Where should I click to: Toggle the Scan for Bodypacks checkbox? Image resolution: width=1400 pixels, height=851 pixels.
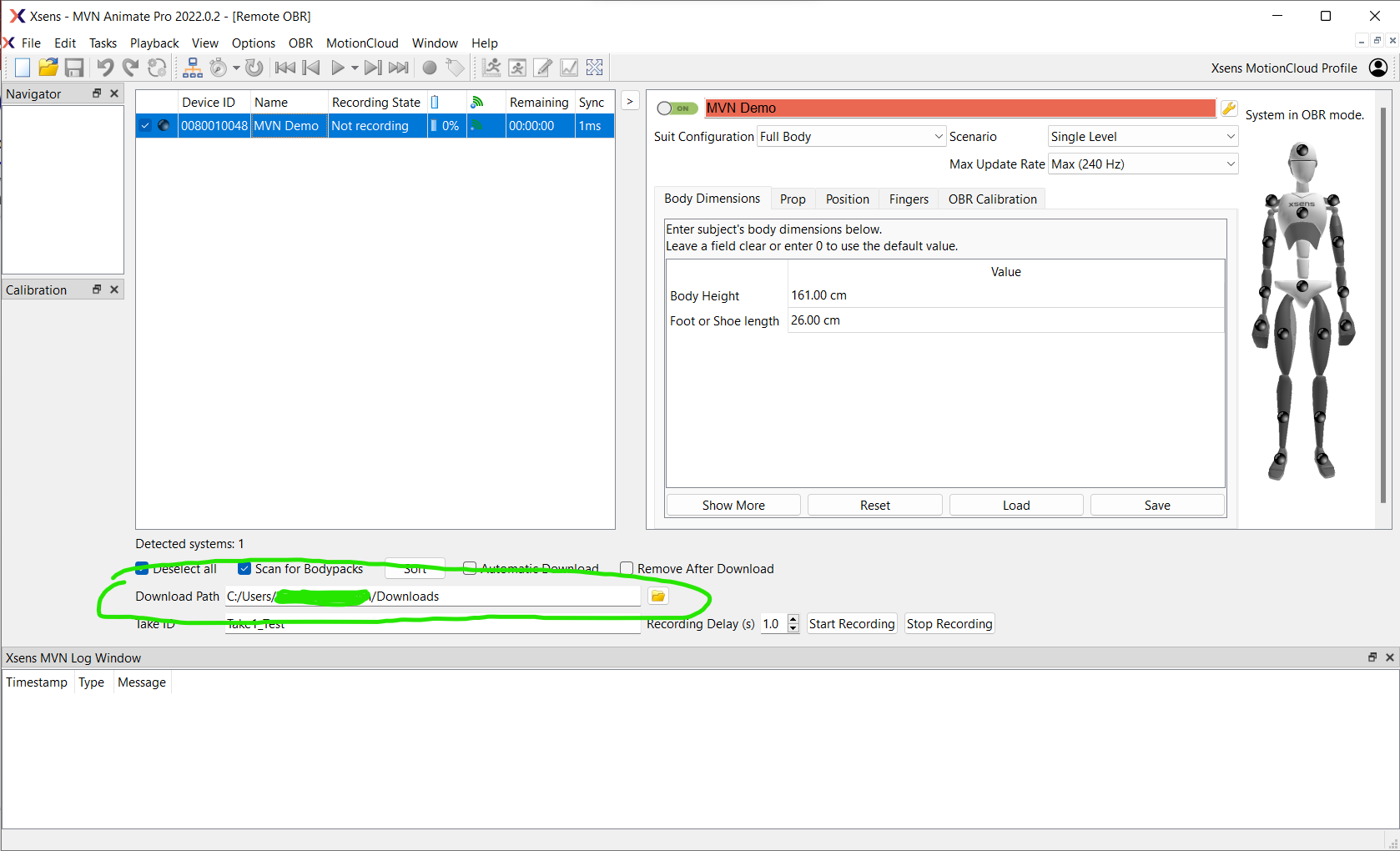(x=244, y=569)
